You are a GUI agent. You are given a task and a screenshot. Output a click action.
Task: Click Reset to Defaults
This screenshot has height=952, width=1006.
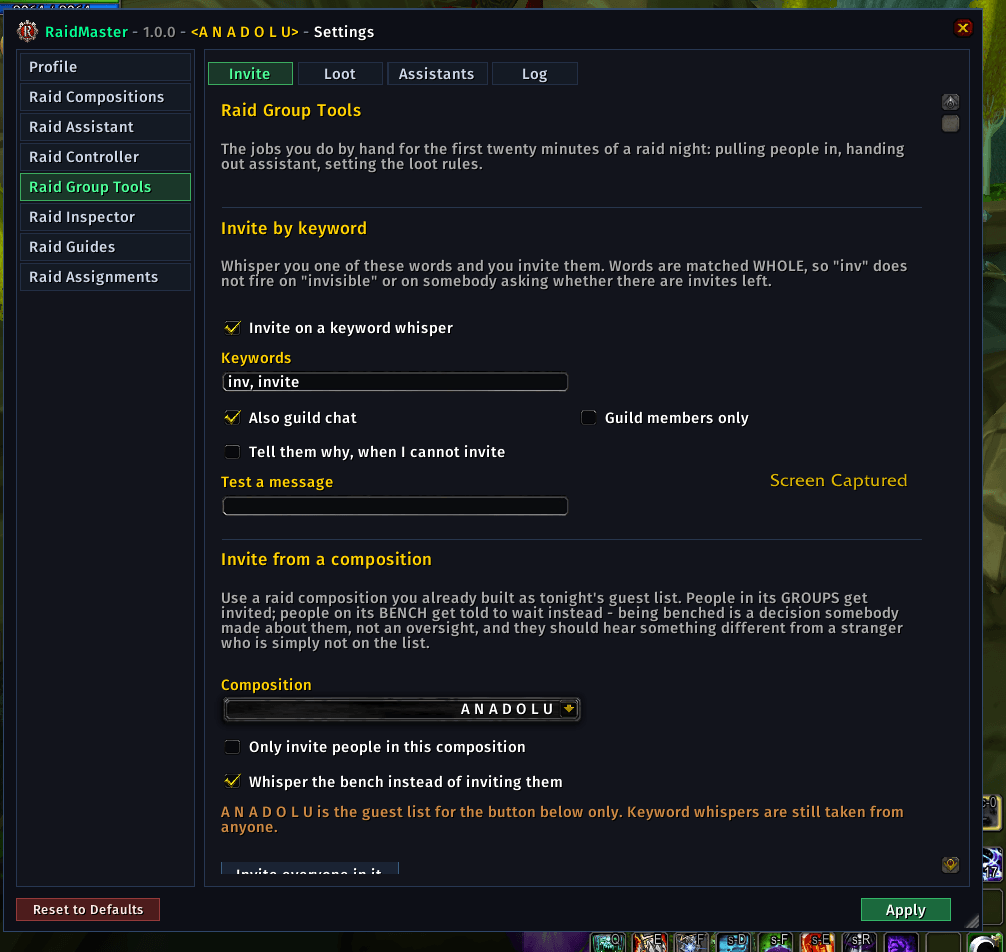coord(88,910)
